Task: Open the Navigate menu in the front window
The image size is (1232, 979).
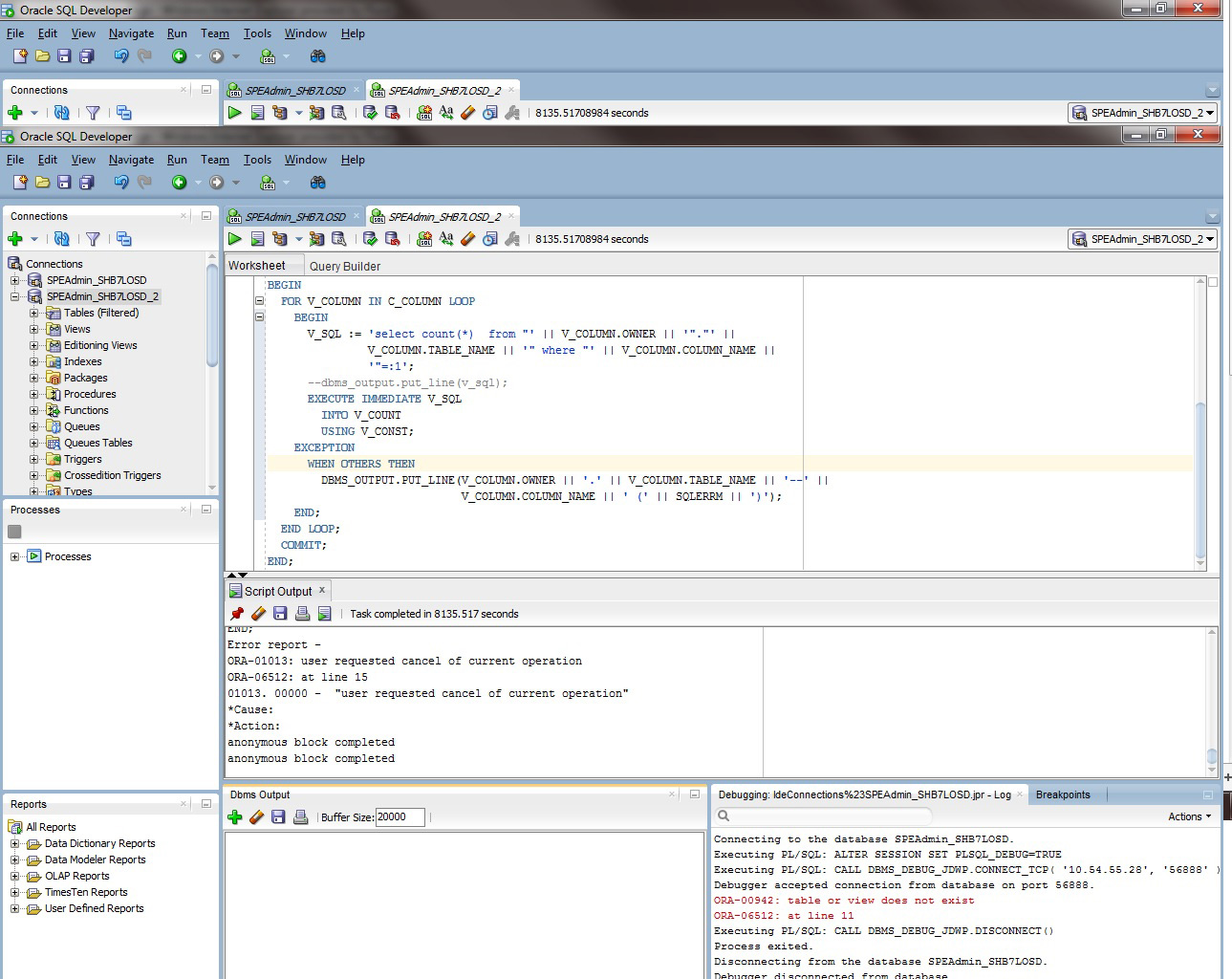Action: (x=131, y=160)
